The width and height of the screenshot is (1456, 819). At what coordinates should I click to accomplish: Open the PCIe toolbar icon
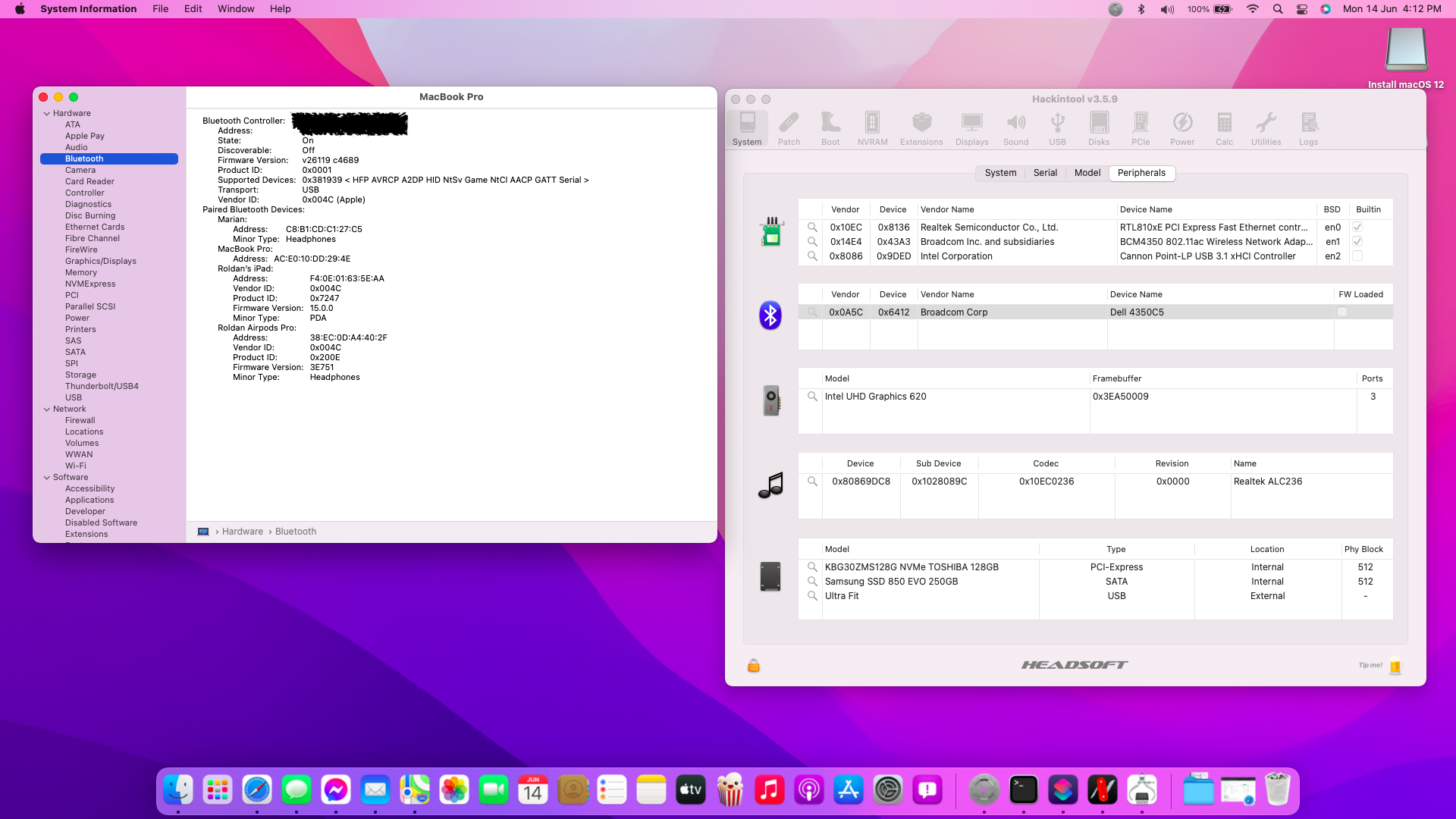click(1141, 128)
